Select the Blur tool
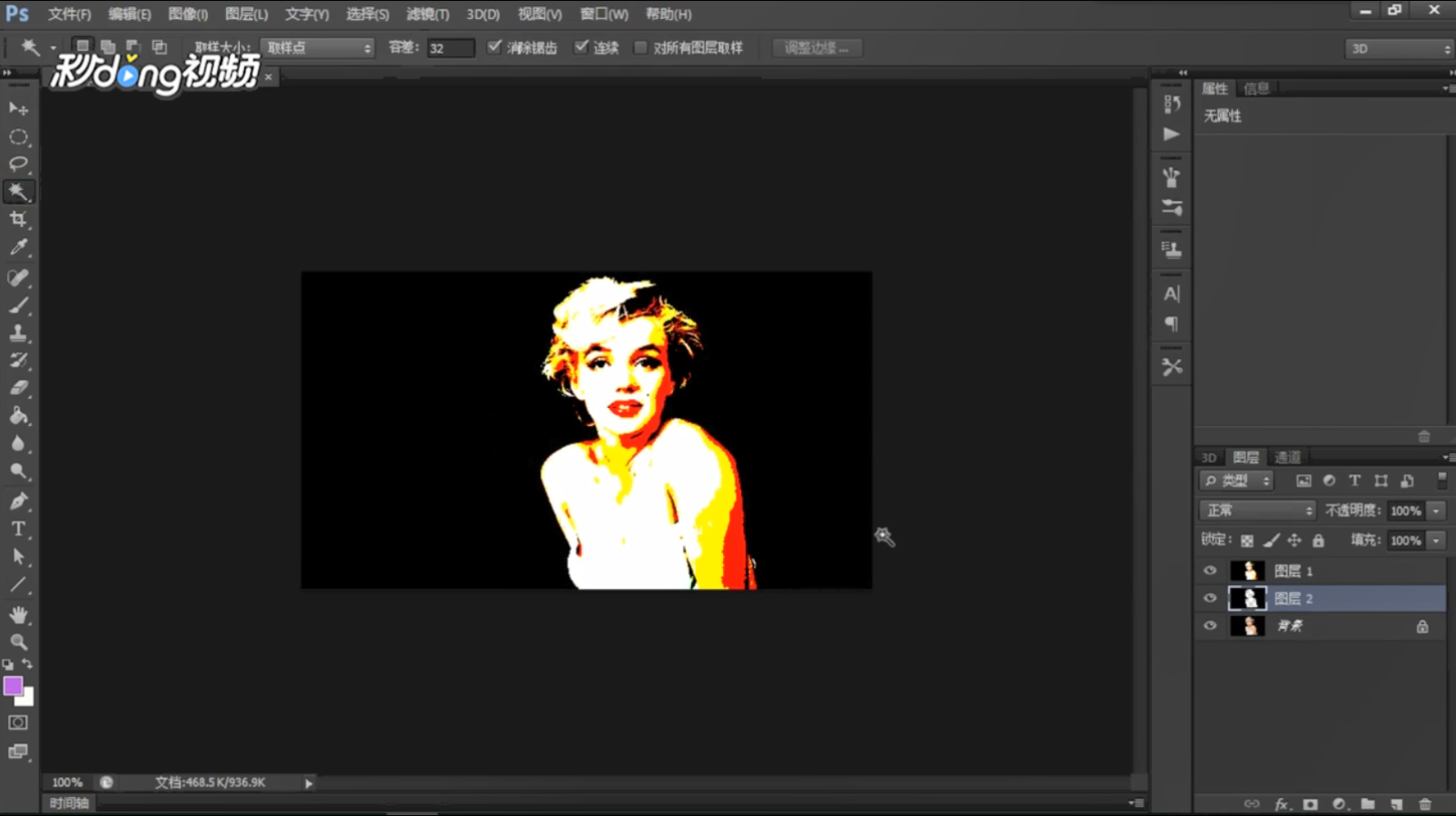 [18, 443]
